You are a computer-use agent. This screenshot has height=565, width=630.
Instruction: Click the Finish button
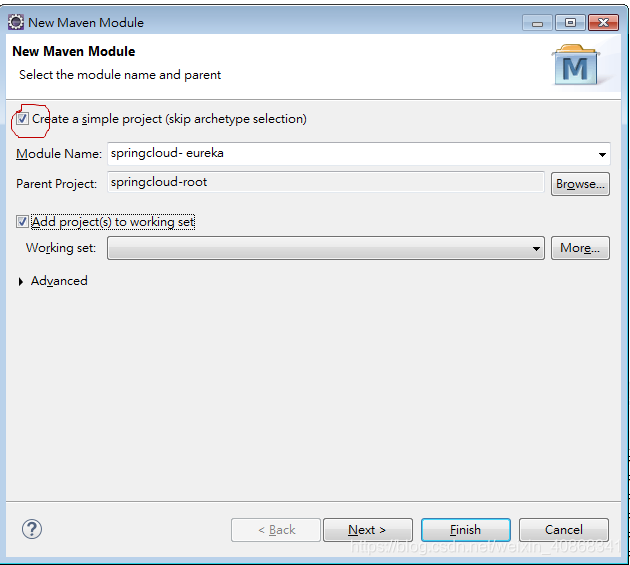pos(466,530)
